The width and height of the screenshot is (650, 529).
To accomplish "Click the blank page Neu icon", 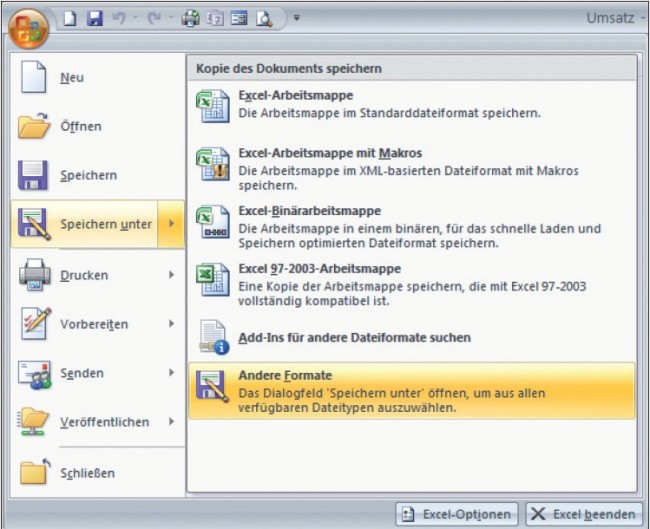I will pyautogui.click(x=33, y=77).
